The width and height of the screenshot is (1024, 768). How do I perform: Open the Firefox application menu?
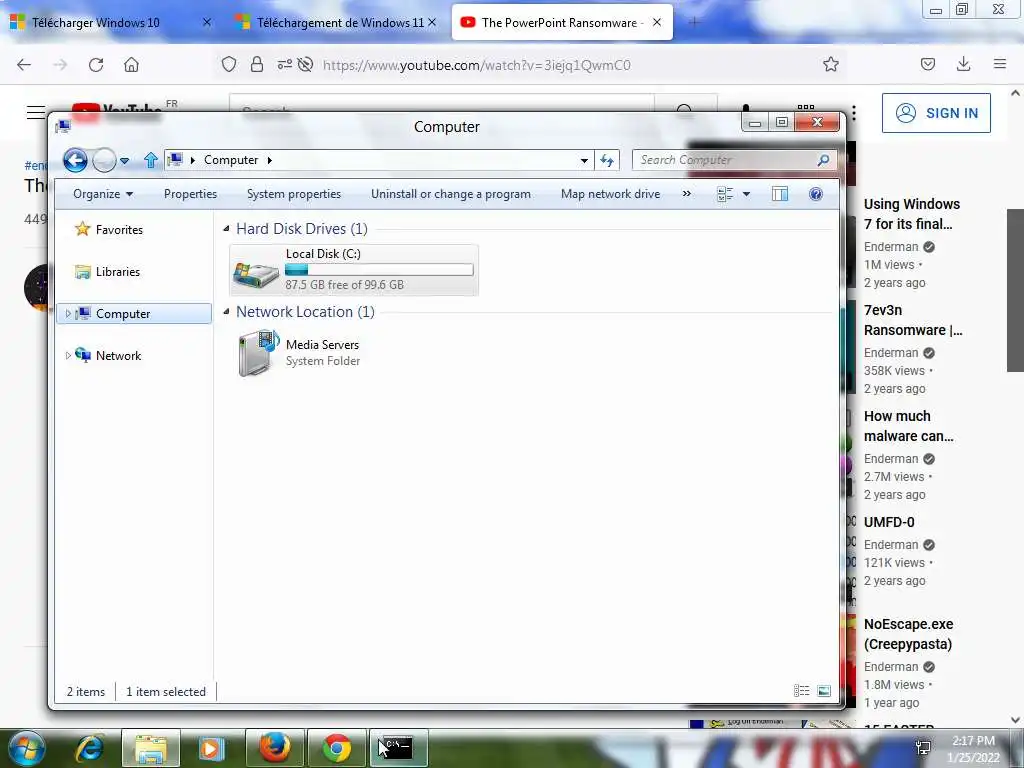[x=999, y=65]
